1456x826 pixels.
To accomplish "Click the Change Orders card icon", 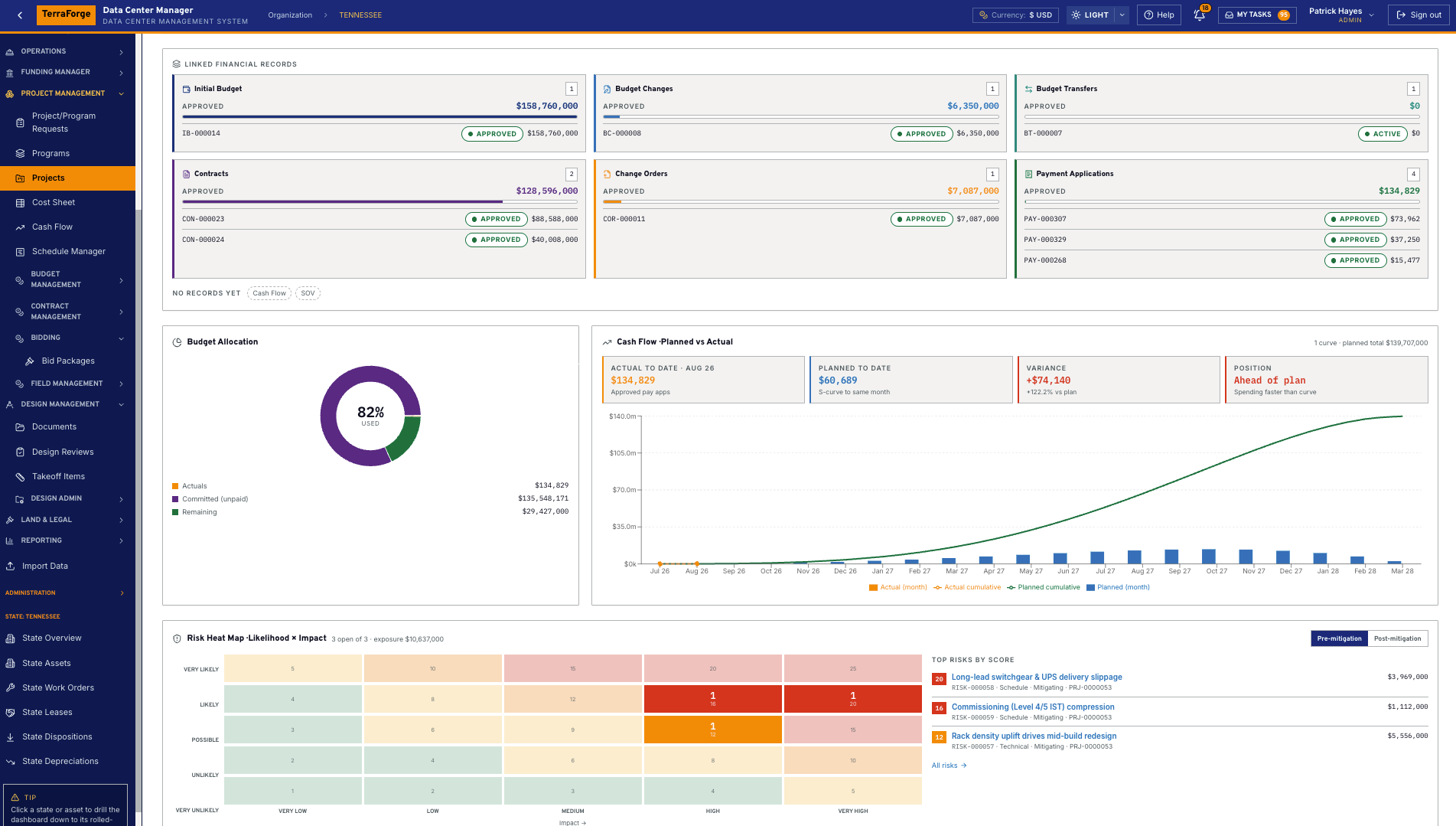I will pos(607,174).
